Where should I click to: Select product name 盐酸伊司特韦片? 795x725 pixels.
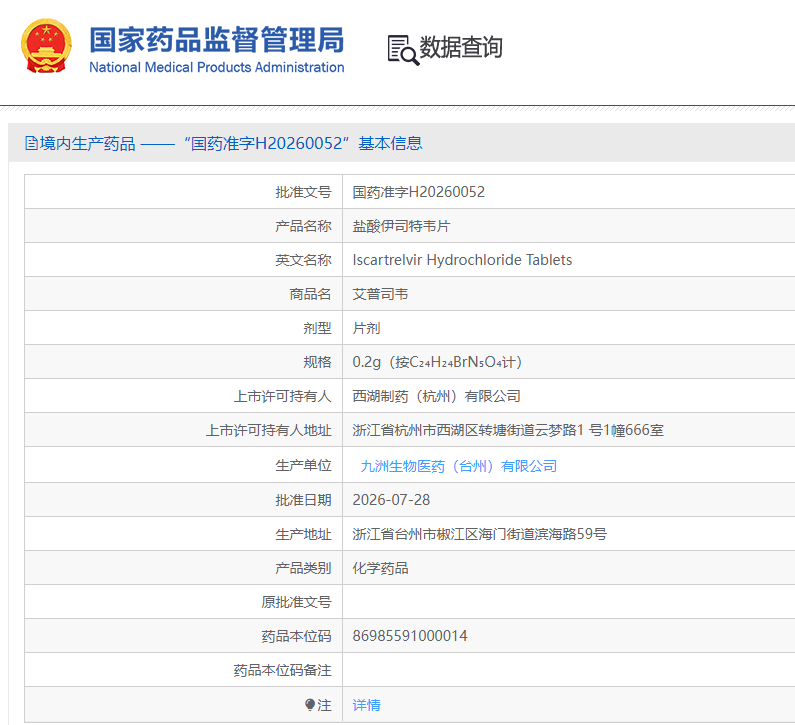401,226
